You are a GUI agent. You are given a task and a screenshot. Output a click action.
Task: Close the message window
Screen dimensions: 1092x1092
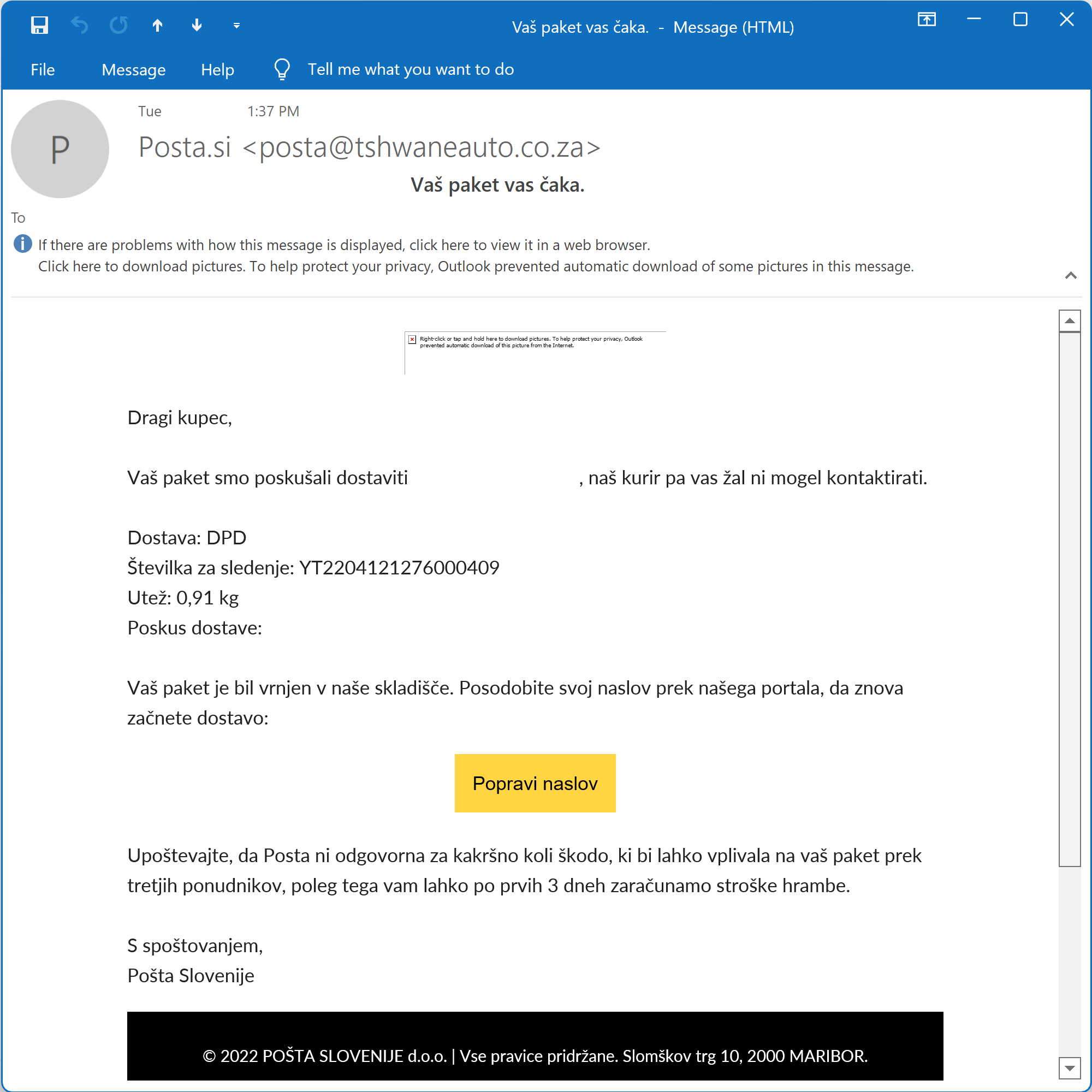click(1066, 20)
